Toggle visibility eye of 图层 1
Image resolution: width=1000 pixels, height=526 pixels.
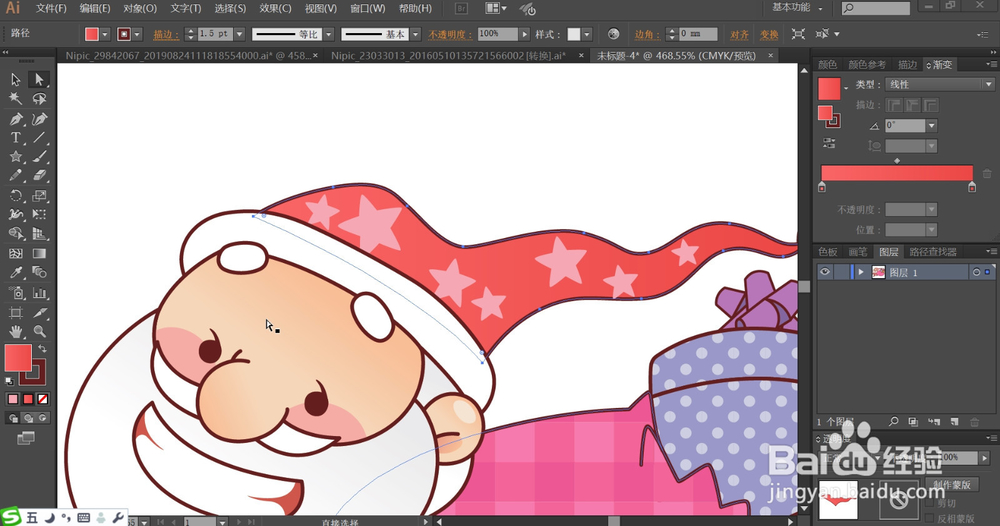pos(825,272)
